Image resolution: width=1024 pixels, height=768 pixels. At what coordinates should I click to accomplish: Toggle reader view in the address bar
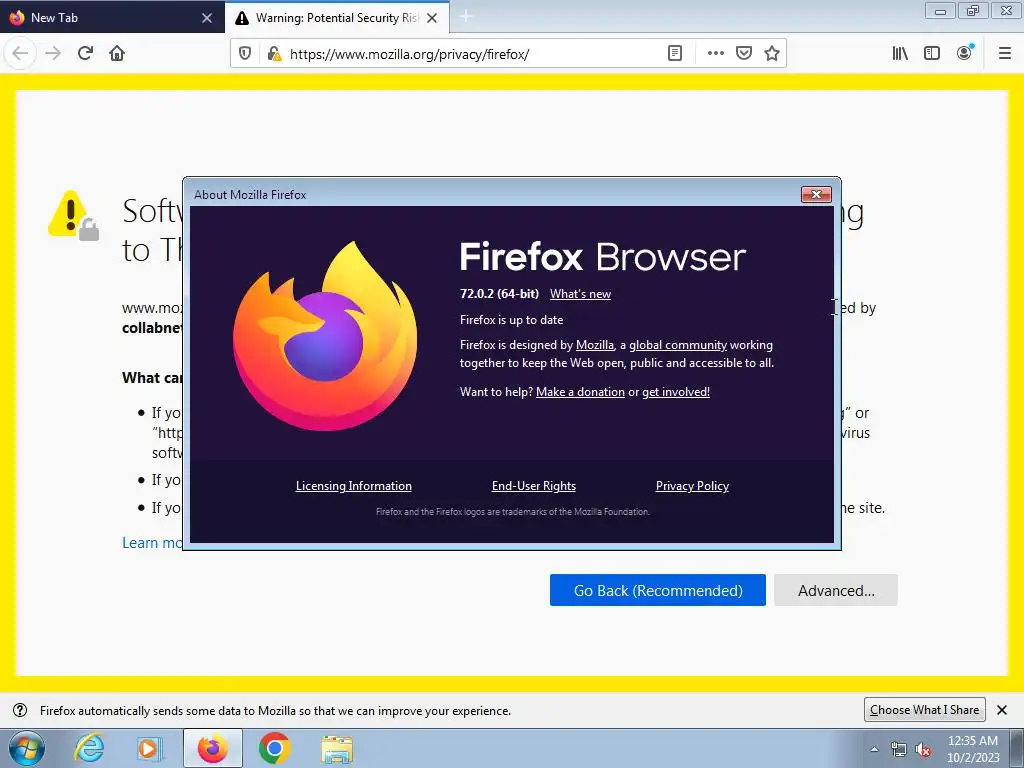675,54
